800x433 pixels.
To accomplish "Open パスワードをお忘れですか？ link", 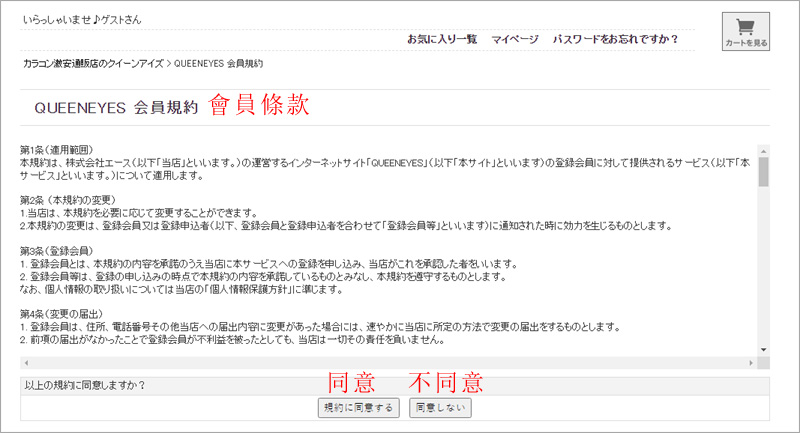I will pyautogui.click(x=615, y=39).
